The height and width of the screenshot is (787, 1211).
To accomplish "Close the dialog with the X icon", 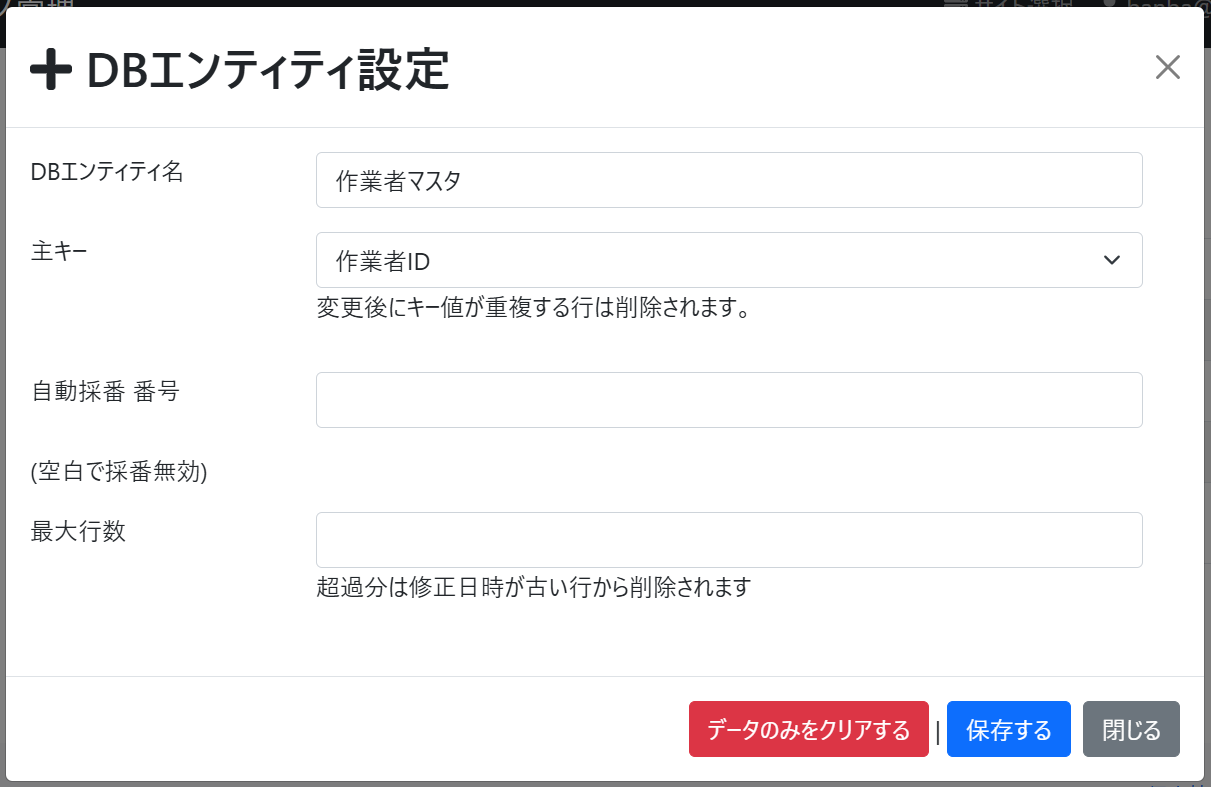I will pos(1167,67).
